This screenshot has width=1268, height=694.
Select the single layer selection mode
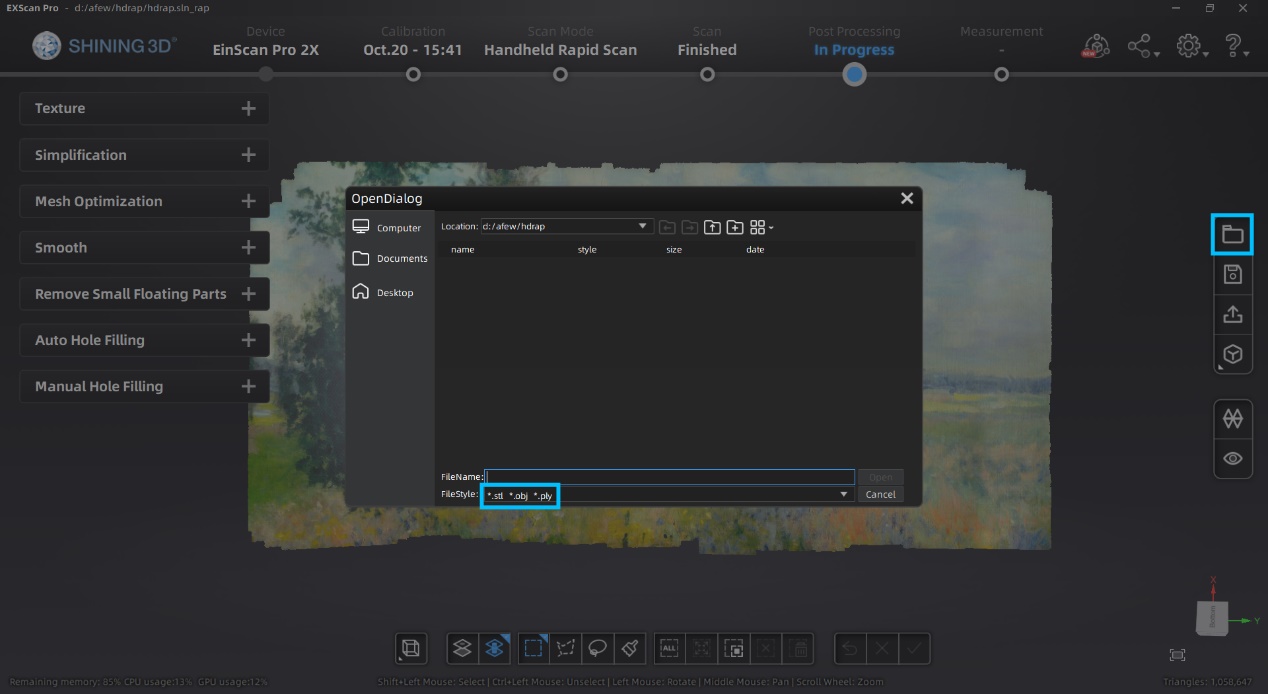(462, 648)
